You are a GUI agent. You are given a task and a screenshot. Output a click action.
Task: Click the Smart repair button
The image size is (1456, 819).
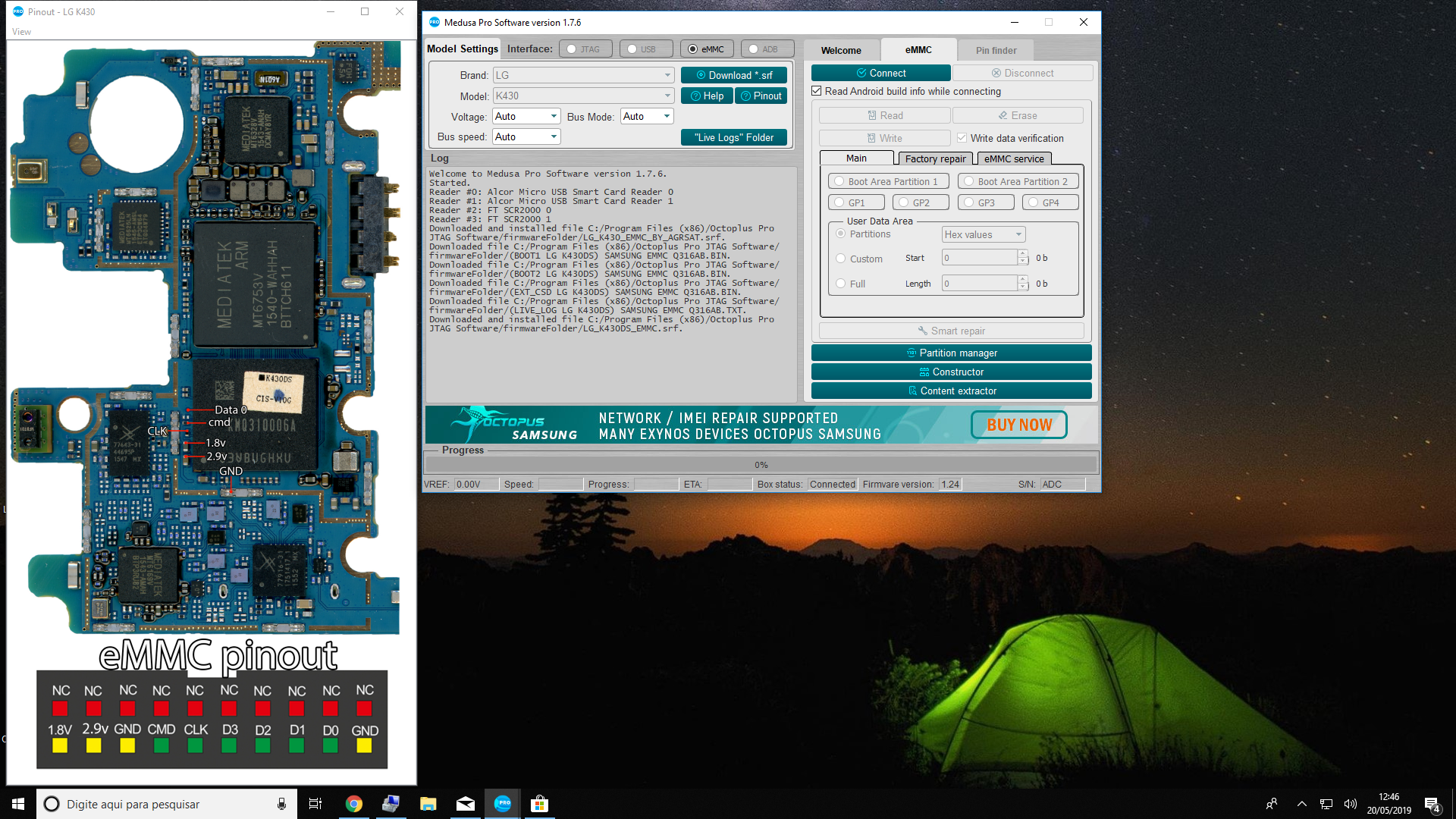point(951,331)
